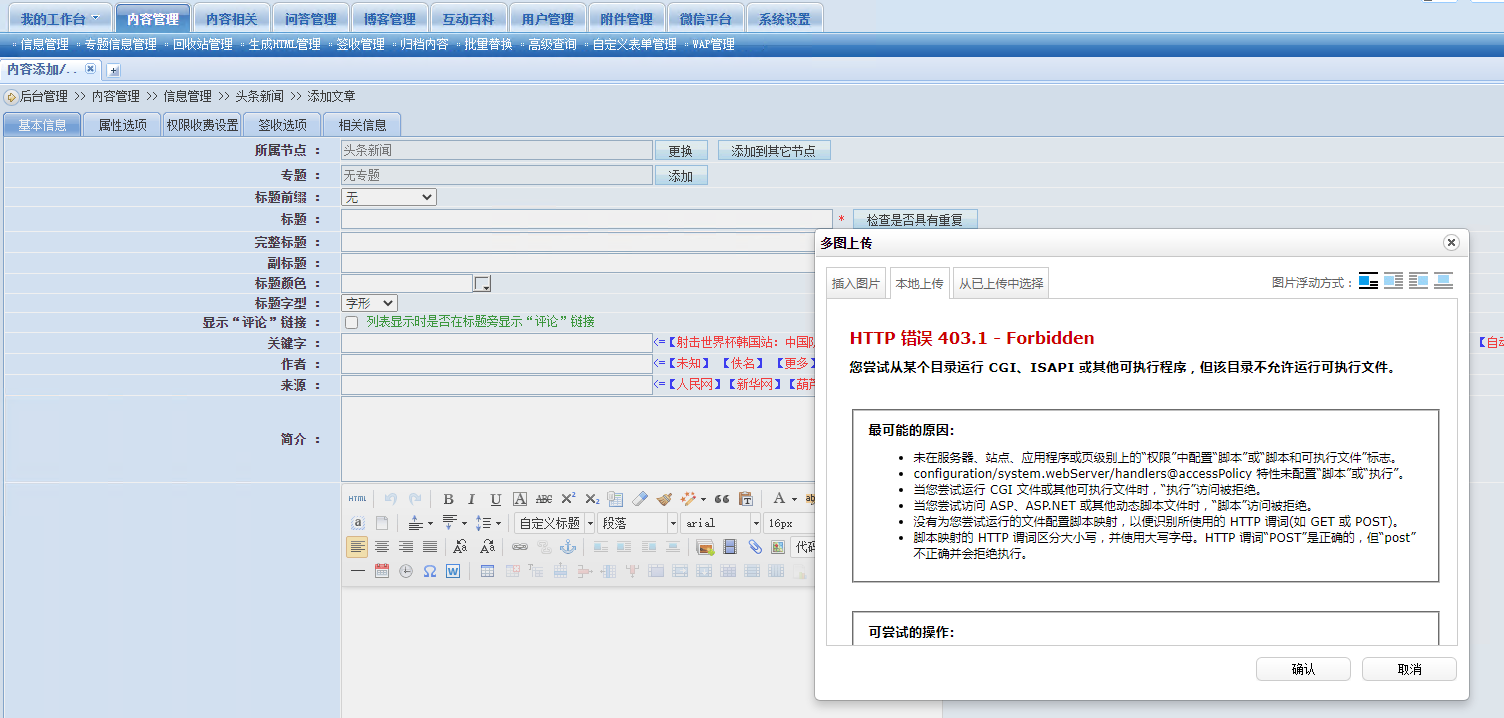
Task: Switch editor to HTML source mode
Action: coord(357,499)
